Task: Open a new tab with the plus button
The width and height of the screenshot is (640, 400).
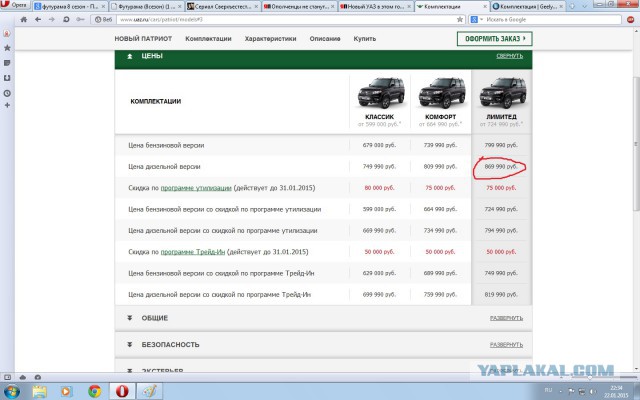Action: coord(572,7)
